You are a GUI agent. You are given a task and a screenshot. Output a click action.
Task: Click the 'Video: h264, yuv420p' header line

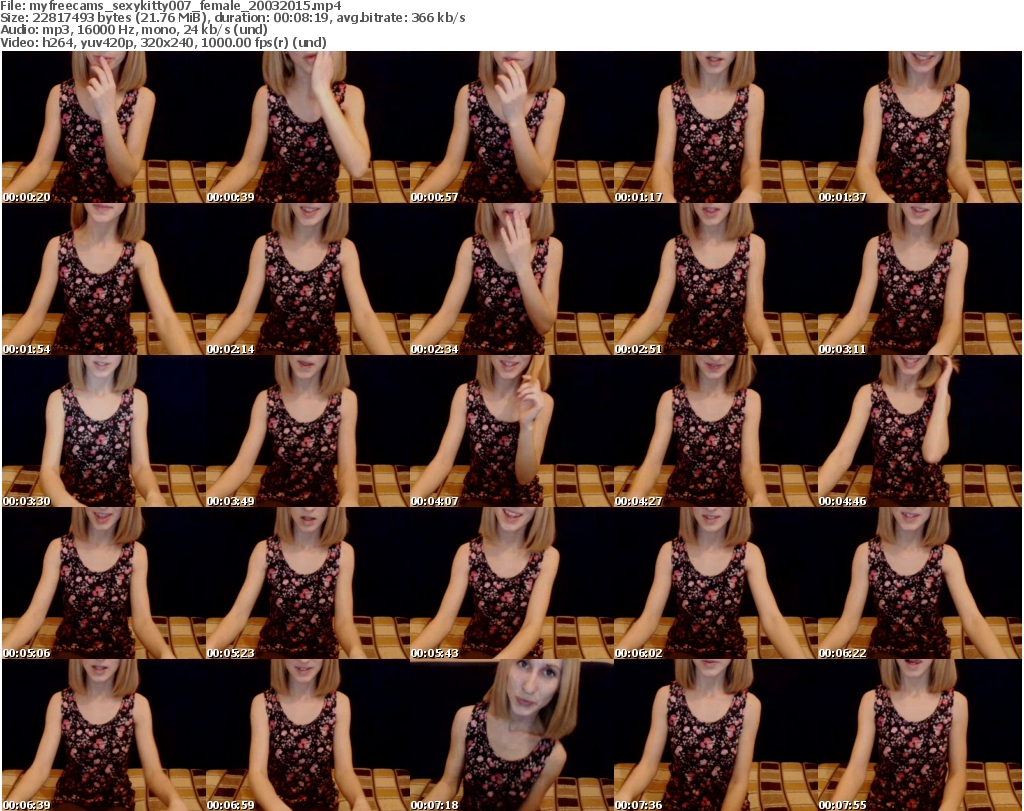tap(163, 42)
